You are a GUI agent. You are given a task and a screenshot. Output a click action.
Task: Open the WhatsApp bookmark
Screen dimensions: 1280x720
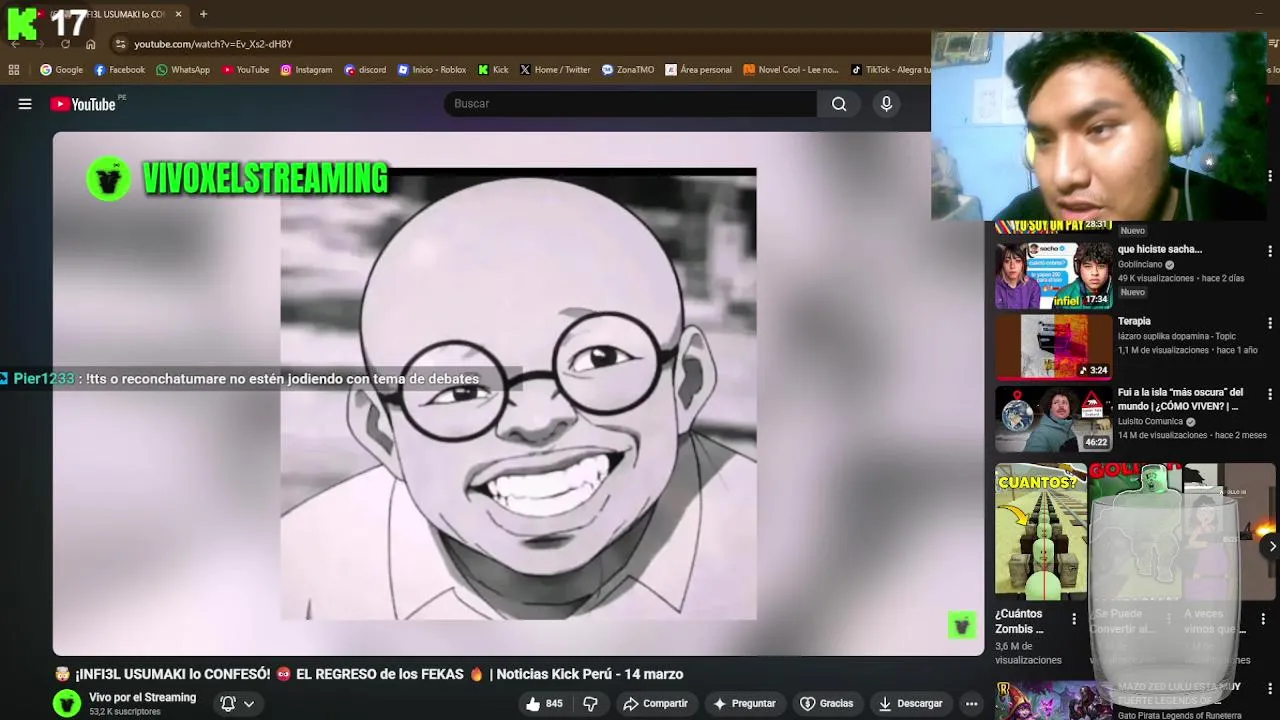click(x=183, y=70)
